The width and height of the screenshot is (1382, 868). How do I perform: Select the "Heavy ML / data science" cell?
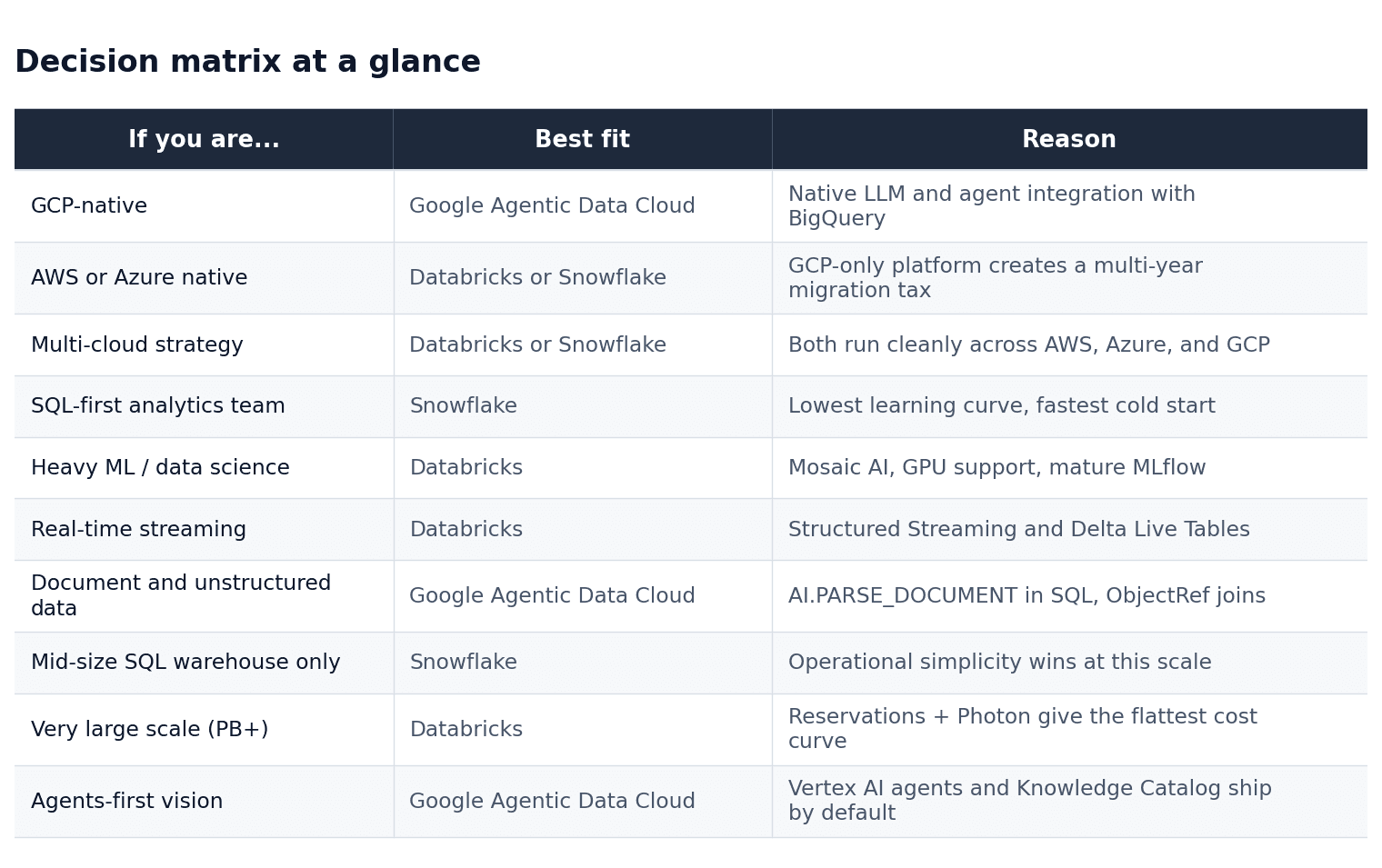(x=204, y=468)
